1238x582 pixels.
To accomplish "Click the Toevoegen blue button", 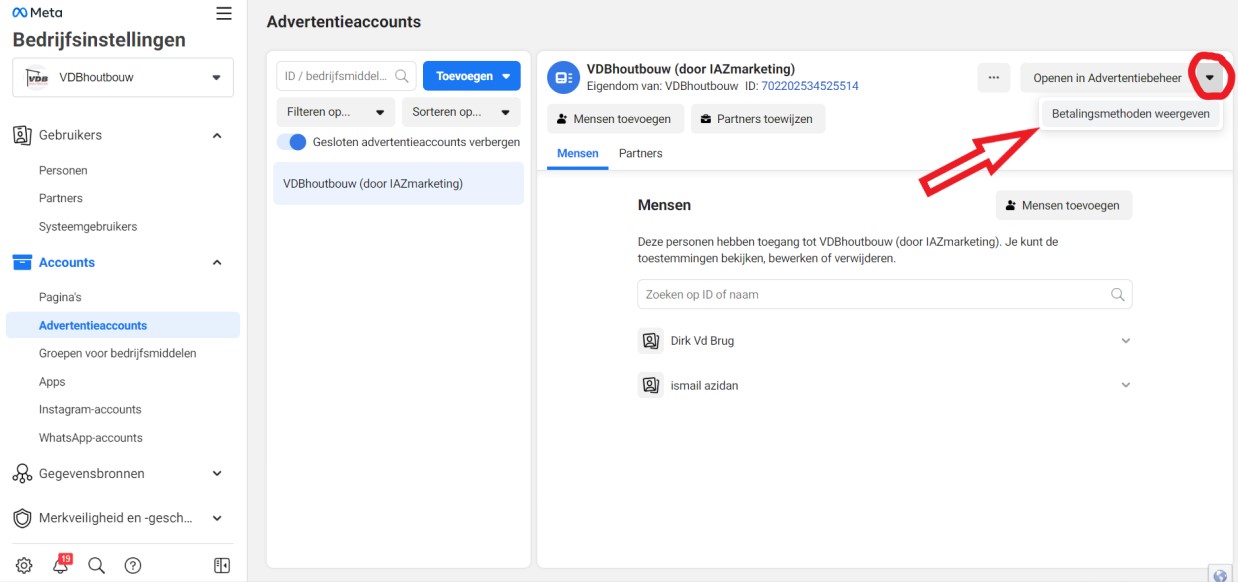I will pyautogui.click(x=472, y=76).
